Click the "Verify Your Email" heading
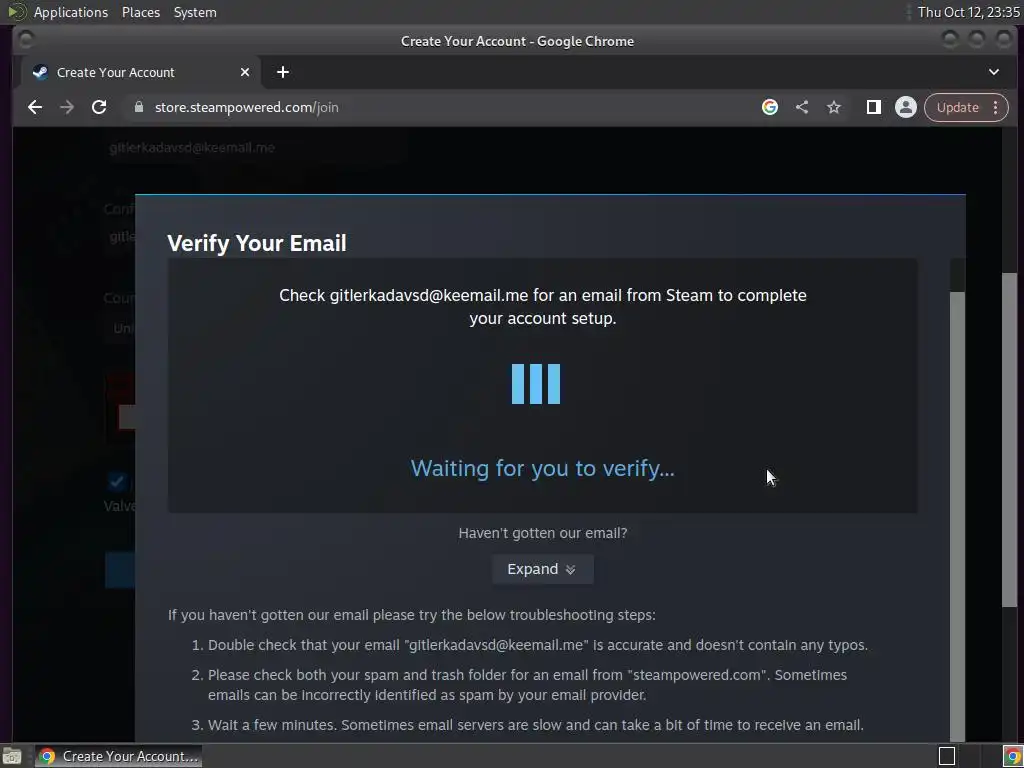Viewport: 1024px width, 768px height. 257,243
